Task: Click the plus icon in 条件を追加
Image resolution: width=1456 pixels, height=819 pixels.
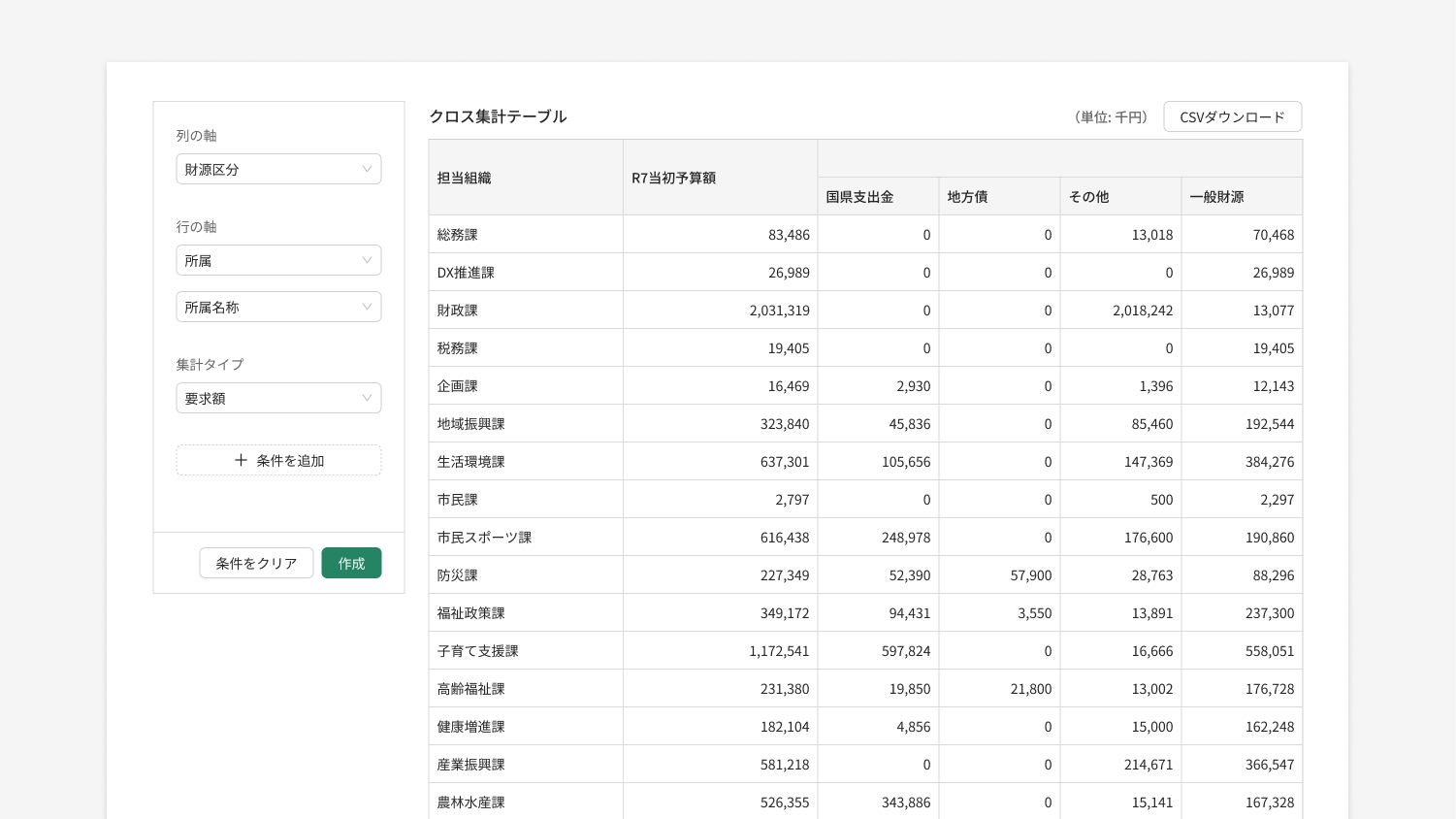Action: (242, 460)
